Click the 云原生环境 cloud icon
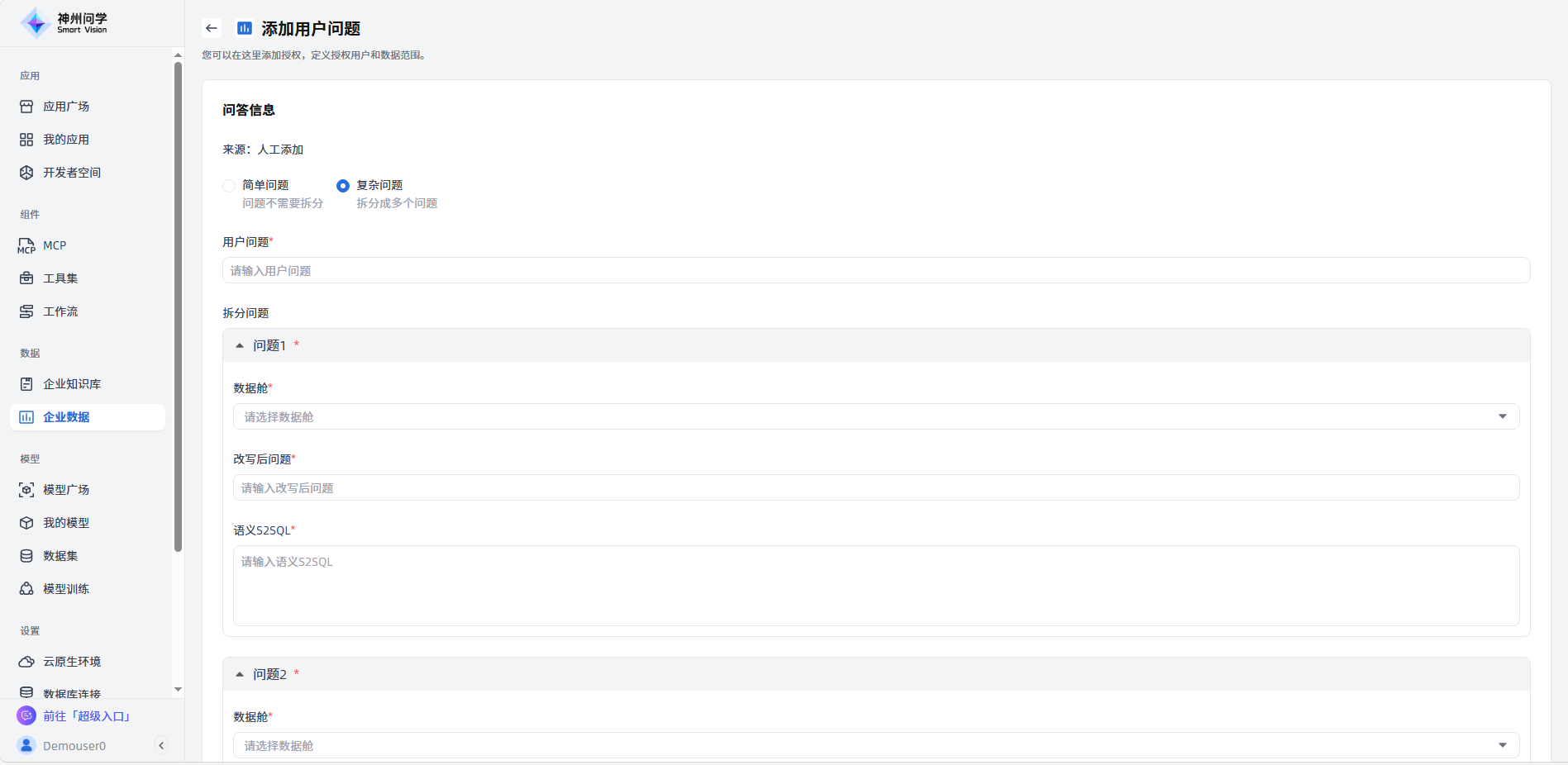 [x=26, y=662]
